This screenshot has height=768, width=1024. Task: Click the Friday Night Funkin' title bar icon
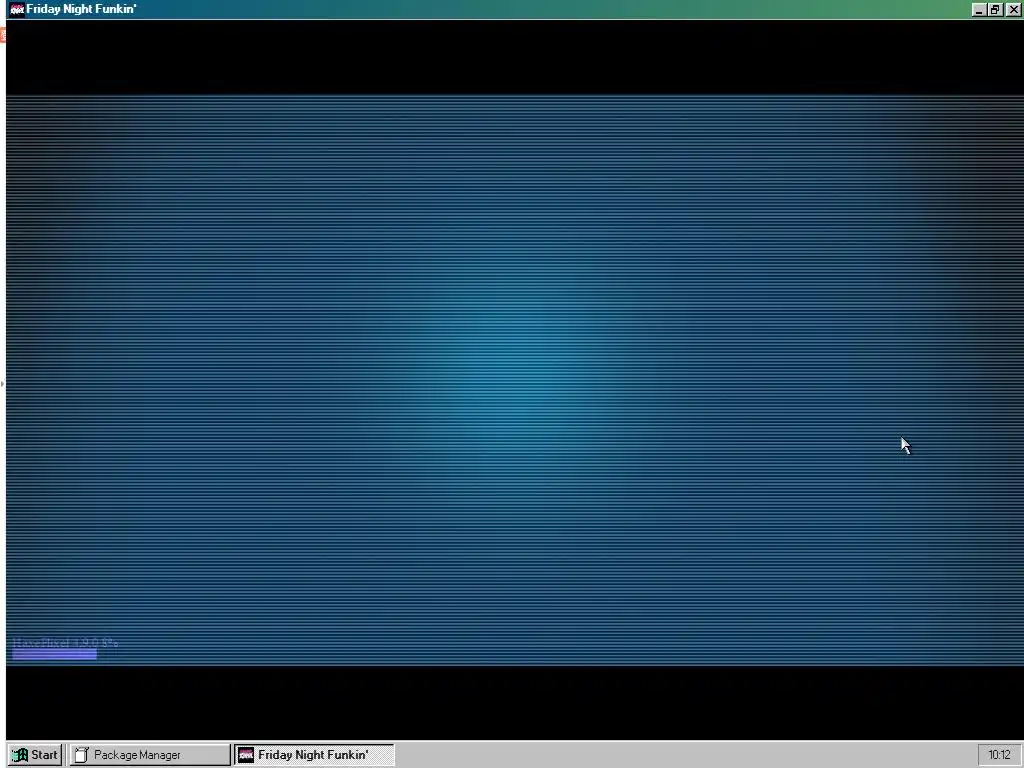point(17,9)
